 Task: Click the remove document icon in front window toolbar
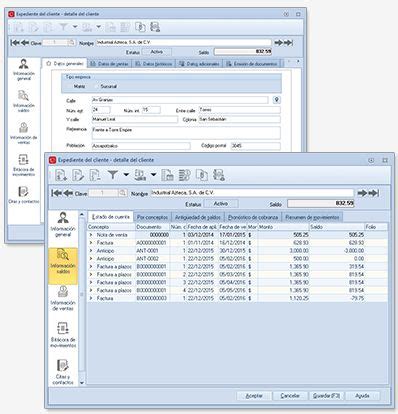(95, 175)
